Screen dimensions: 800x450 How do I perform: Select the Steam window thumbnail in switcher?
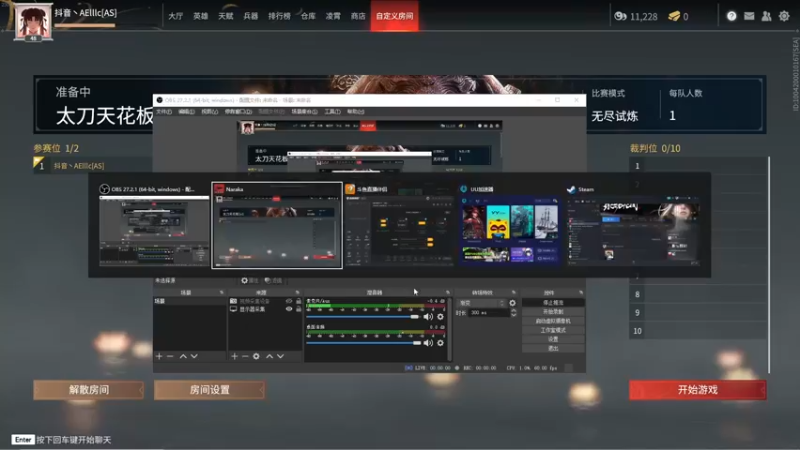pos(633,226)
